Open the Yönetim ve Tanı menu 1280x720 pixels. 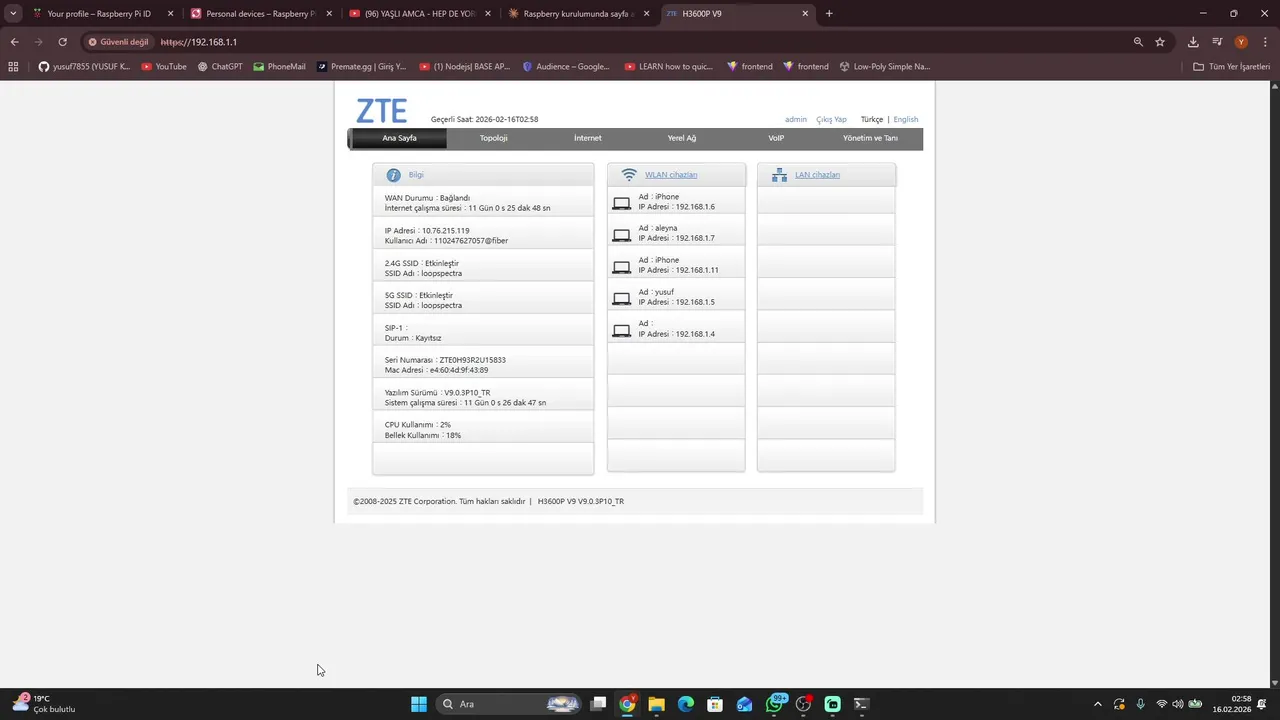(x=870, y=138)
